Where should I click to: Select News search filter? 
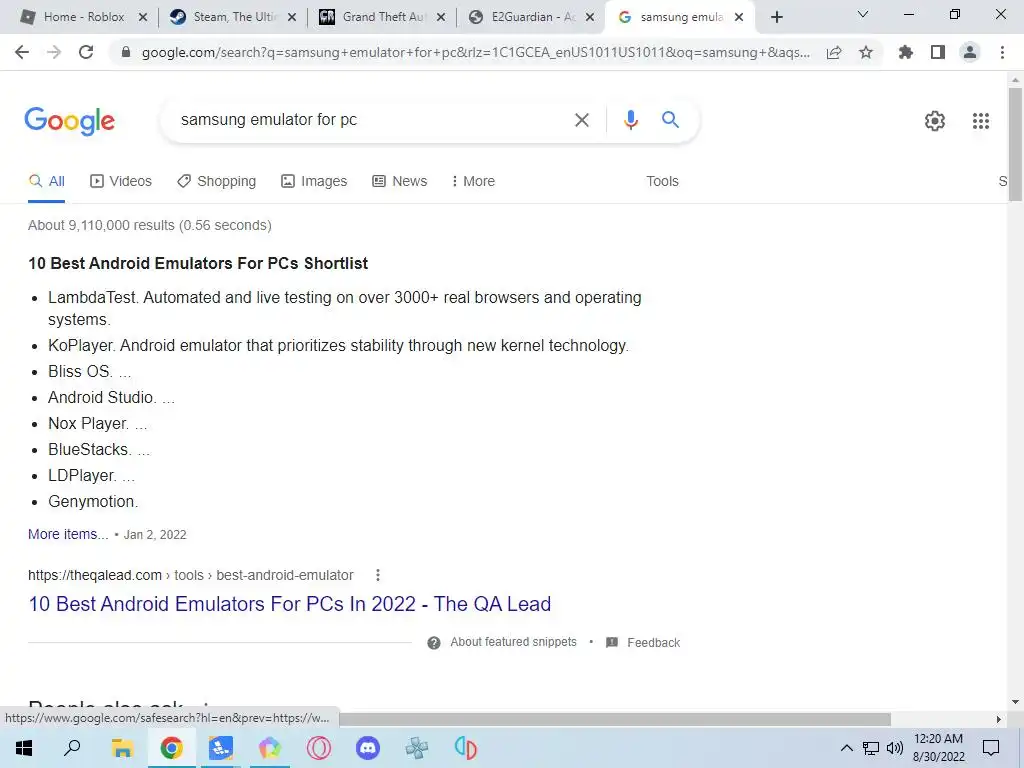coord(400,181)
